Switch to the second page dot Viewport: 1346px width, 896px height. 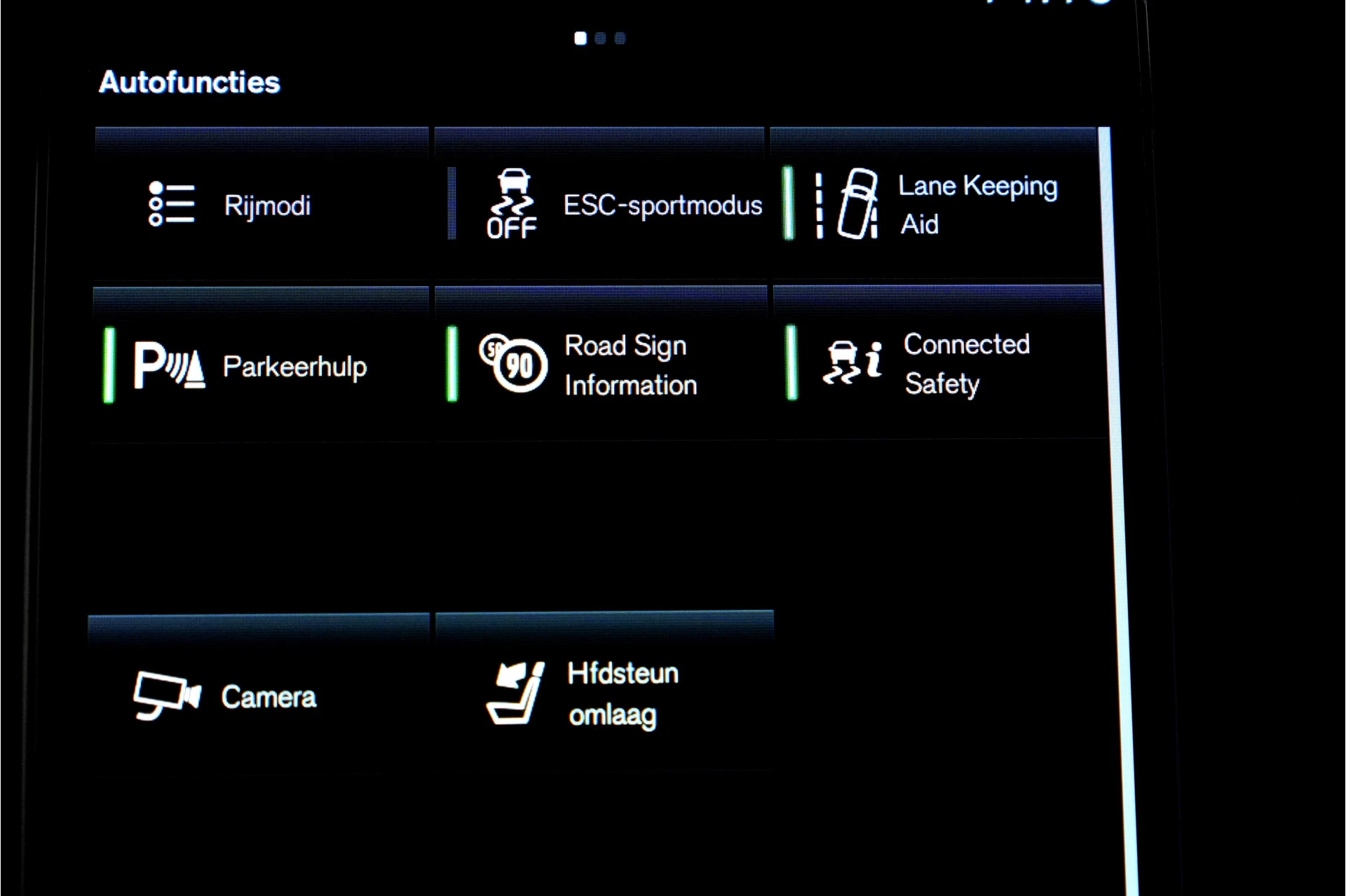tap(600, 39)
